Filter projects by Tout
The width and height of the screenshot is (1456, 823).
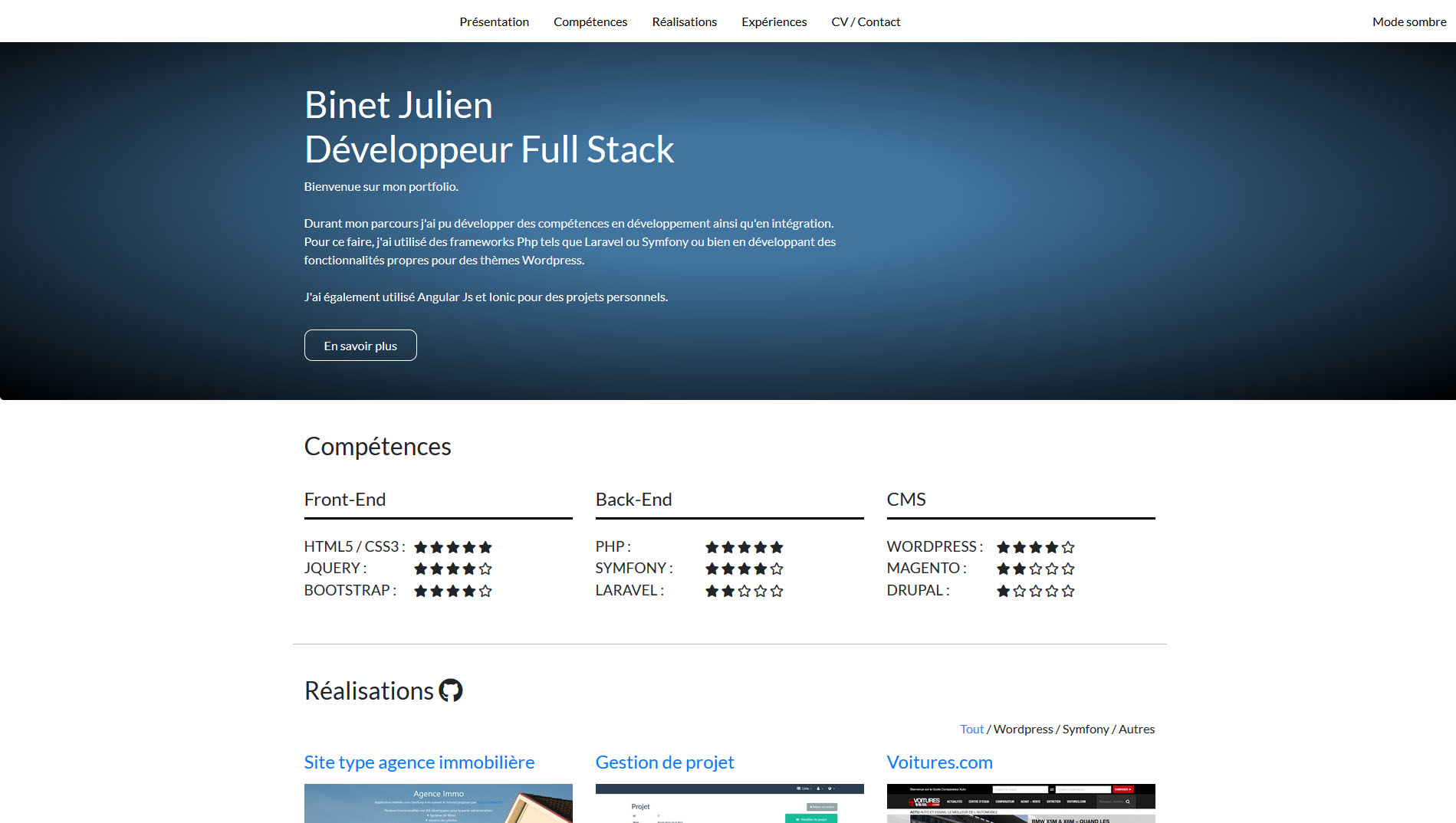(x=971, y=729)
